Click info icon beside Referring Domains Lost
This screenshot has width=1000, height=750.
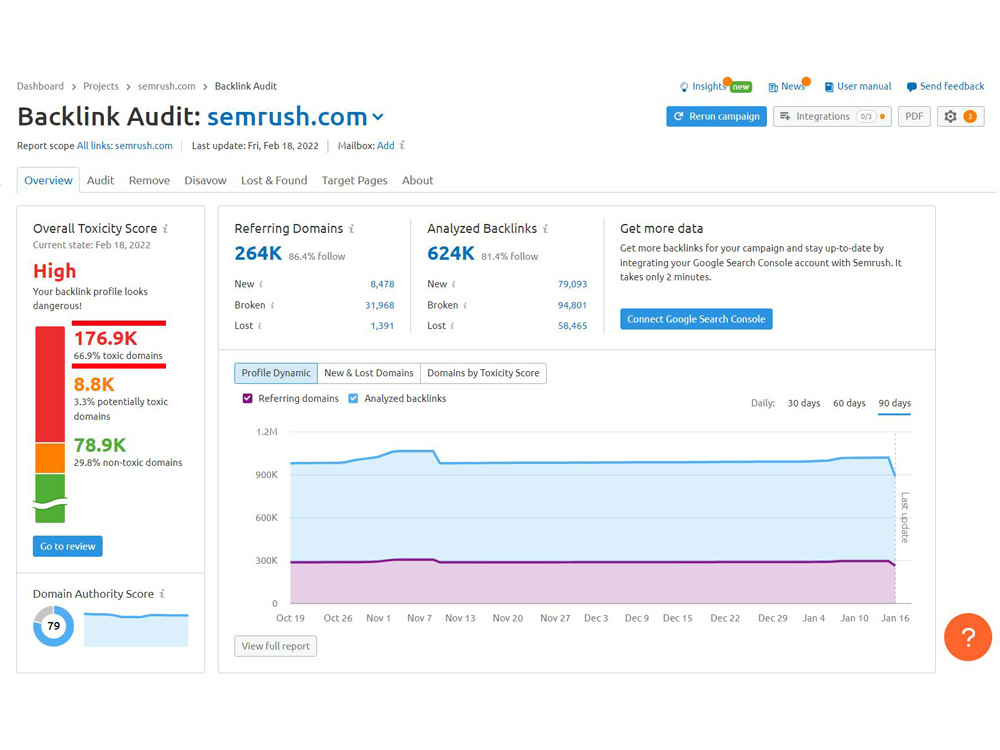260,325
